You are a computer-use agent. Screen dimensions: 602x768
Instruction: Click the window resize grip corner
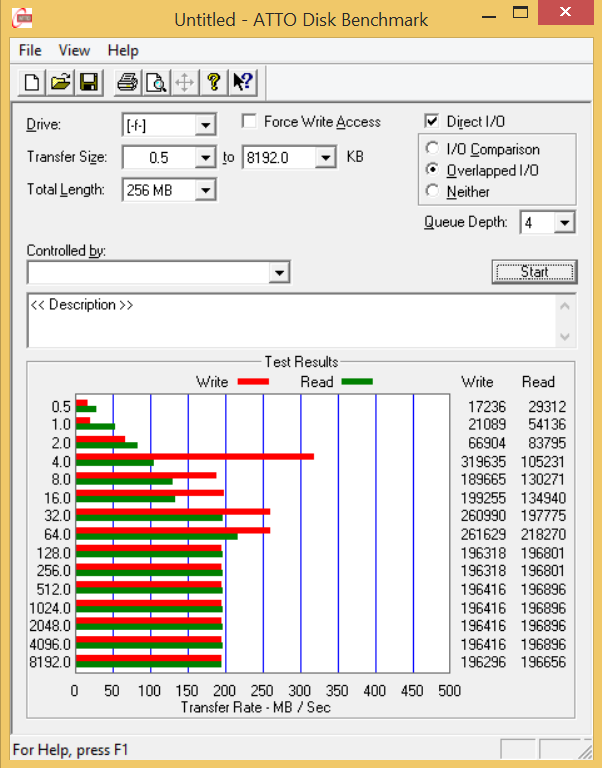click(x=585, y=750)
